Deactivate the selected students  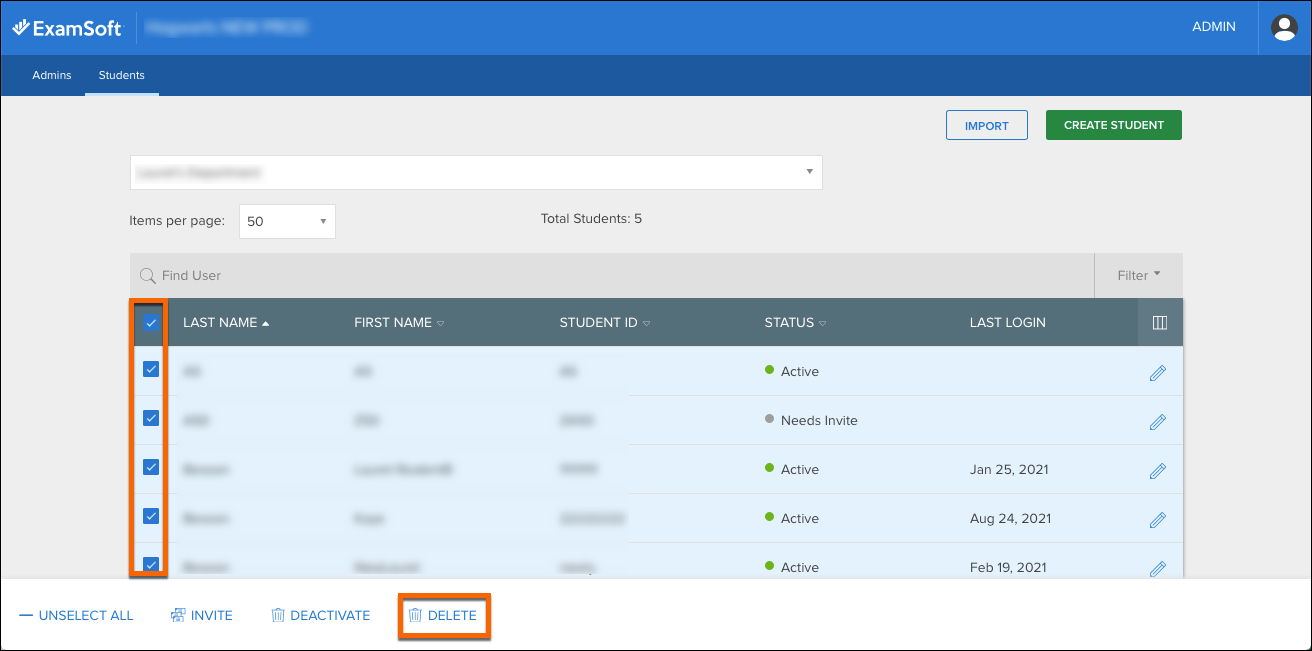(x=320, y=615)
